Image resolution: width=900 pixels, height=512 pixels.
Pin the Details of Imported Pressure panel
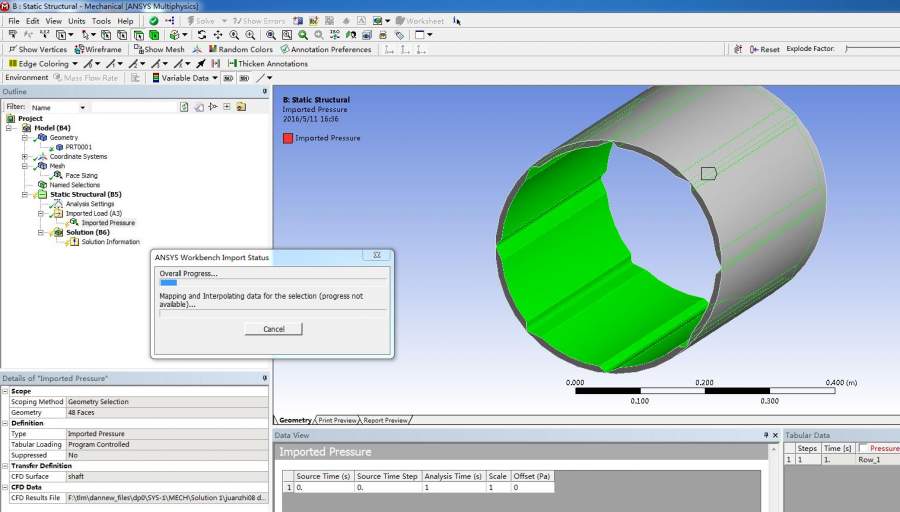point(265,378)
